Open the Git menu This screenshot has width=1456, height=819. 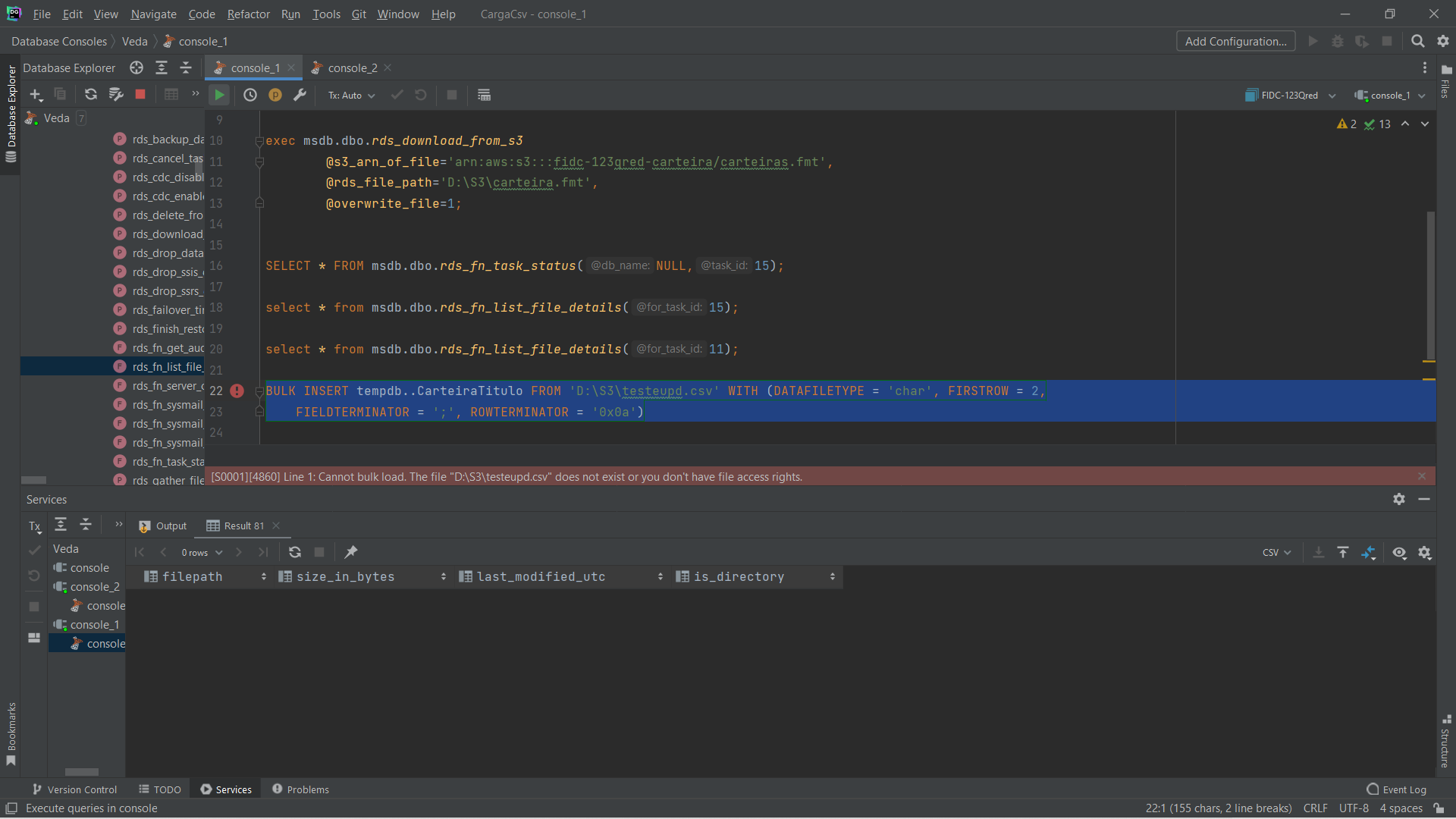tap(359, 14)
